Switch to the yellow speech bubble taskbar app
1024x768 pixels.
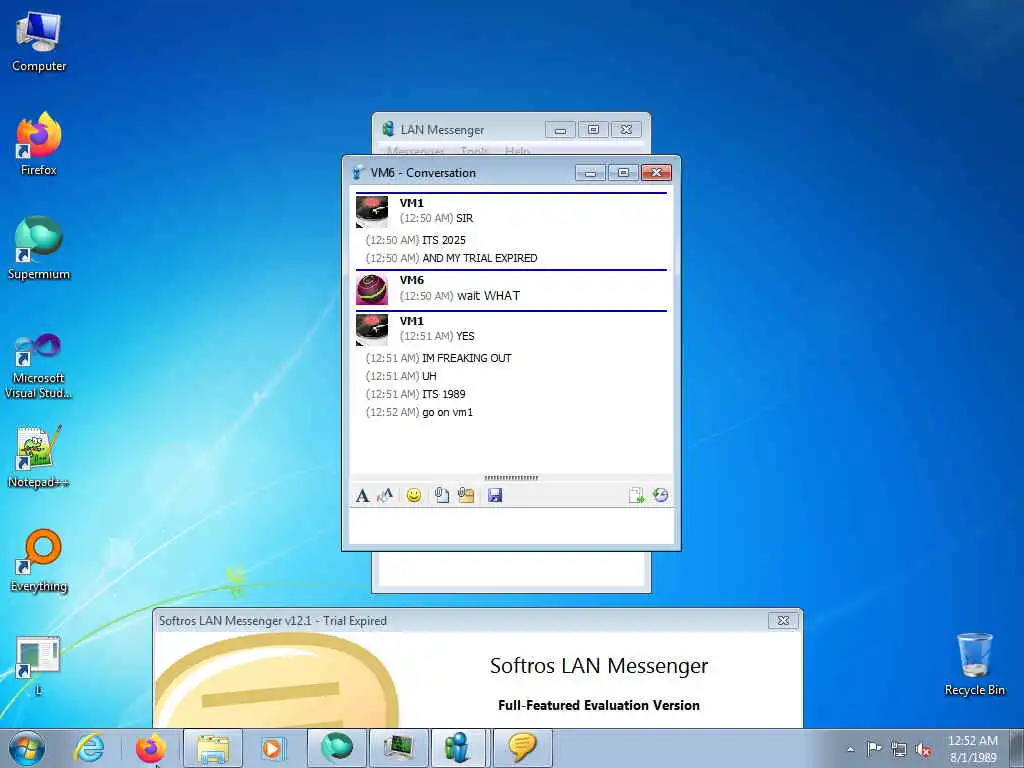click(x=522, y=748)
